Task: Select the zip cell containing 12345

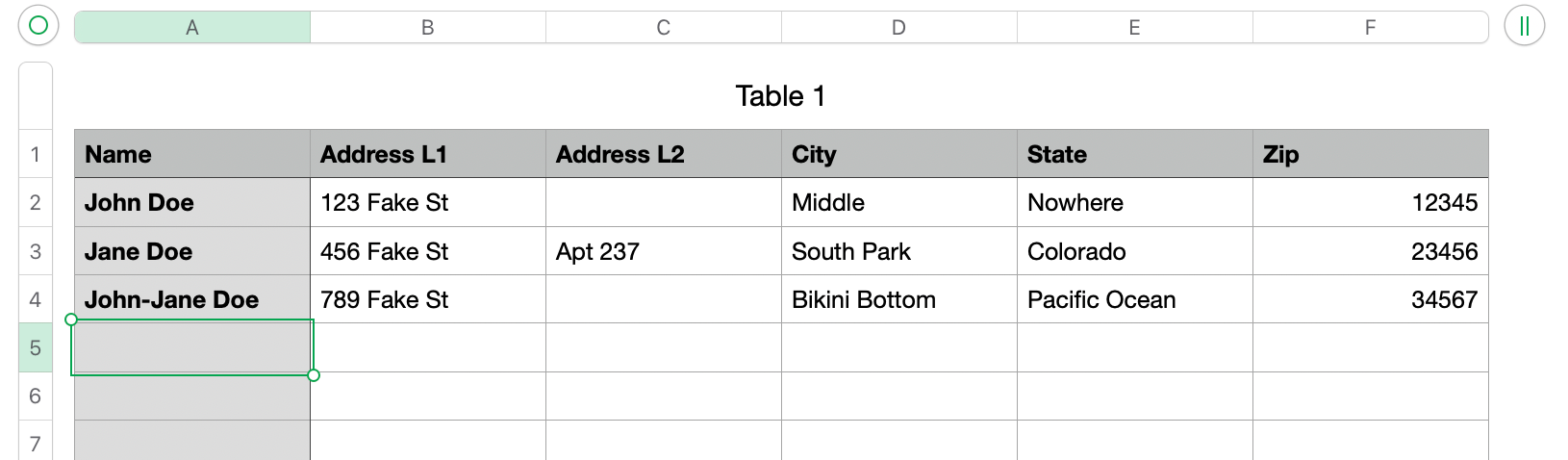Action: 1370,203
